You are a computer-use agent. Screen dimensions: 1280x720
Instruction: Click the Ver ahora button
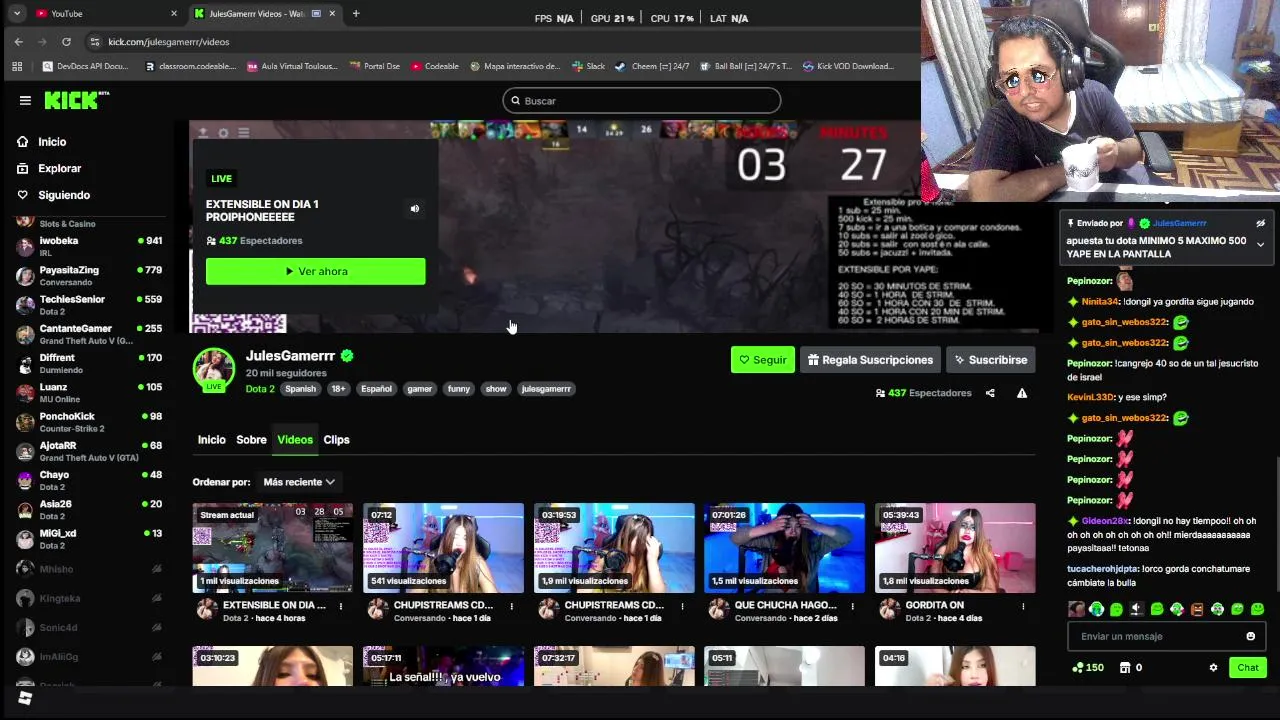[x=315, y=271]
